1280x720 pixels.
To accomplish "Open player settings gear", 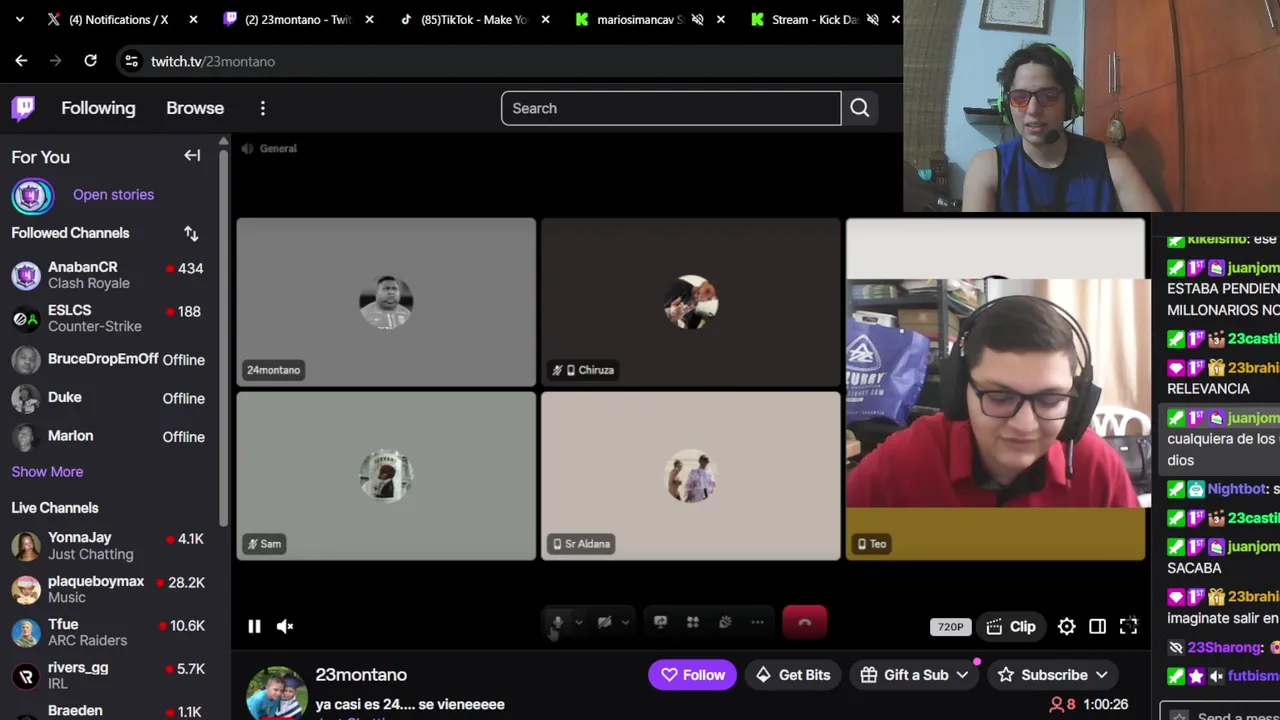I will click(x=1067, y=627).
